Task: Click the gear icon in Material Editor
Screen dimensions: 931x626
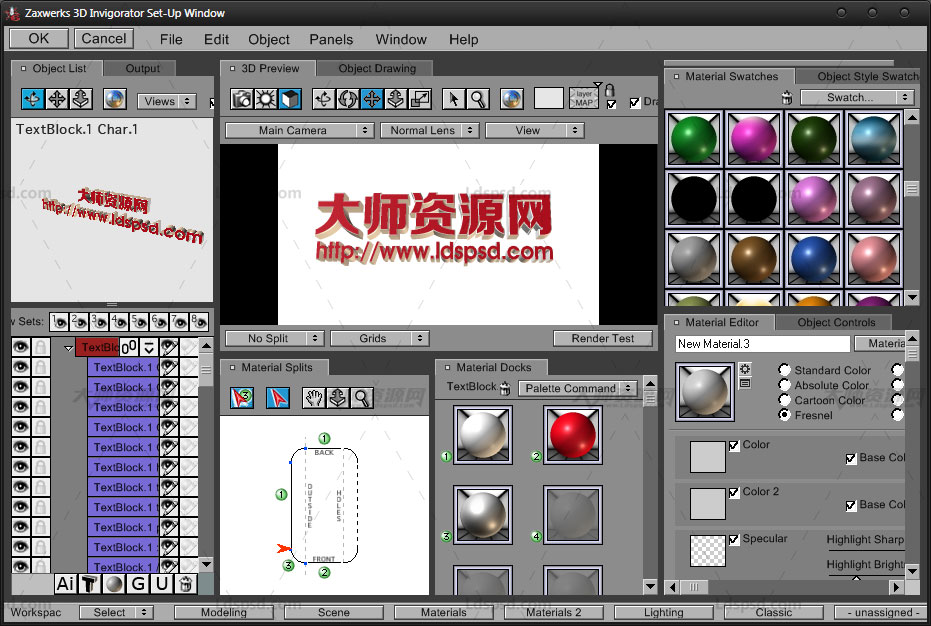Action: (745, 369)
